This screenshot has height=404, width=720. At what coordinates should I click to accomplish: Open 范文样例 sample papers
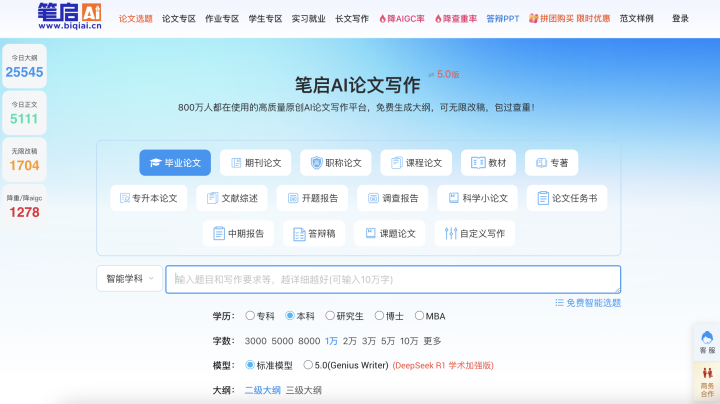click(x=636, y=19)
